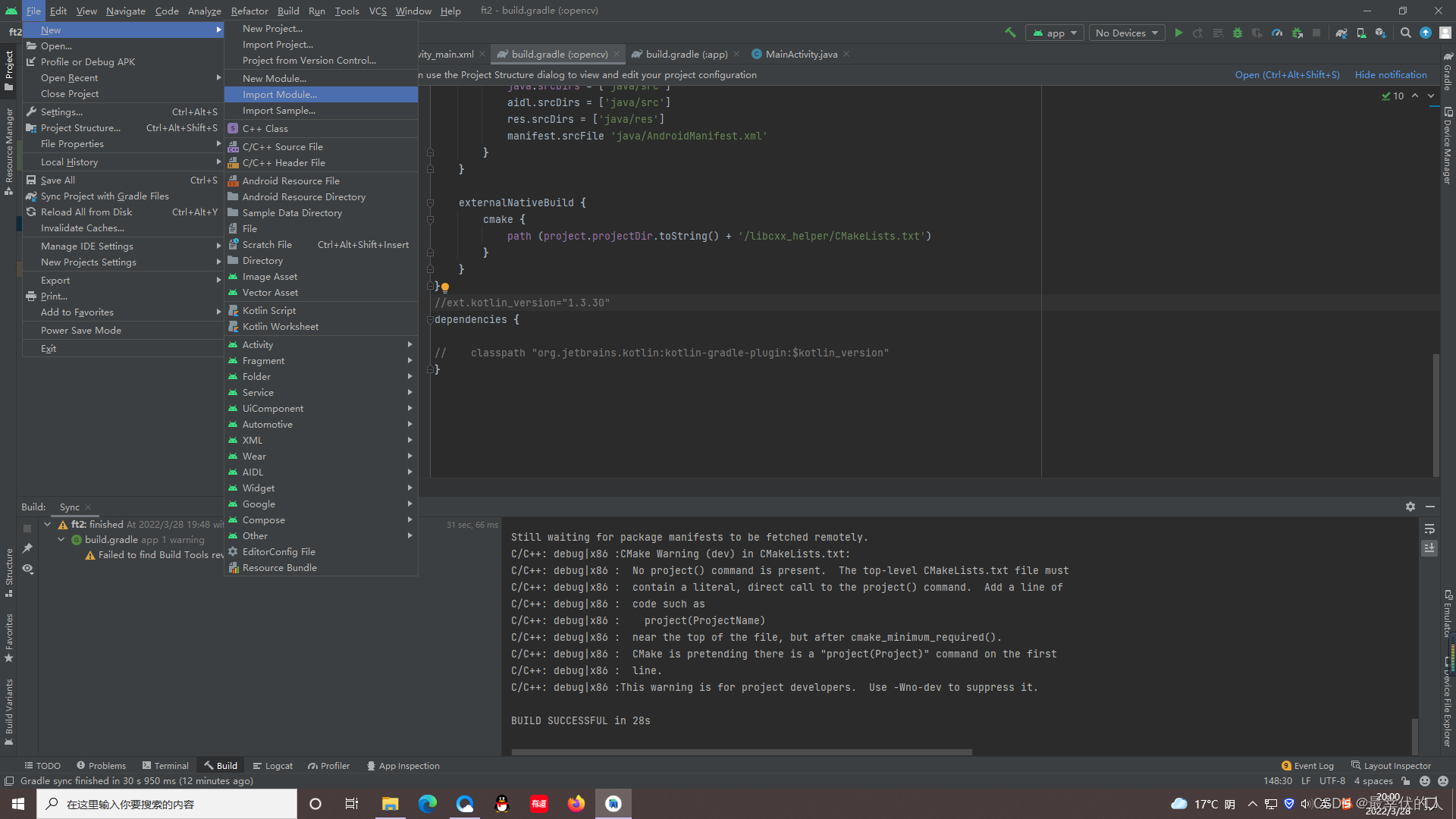Open Build panel settings gear icon
Image resolution: width=1456 pixels, height=819 pixels.
point(1410,507)
